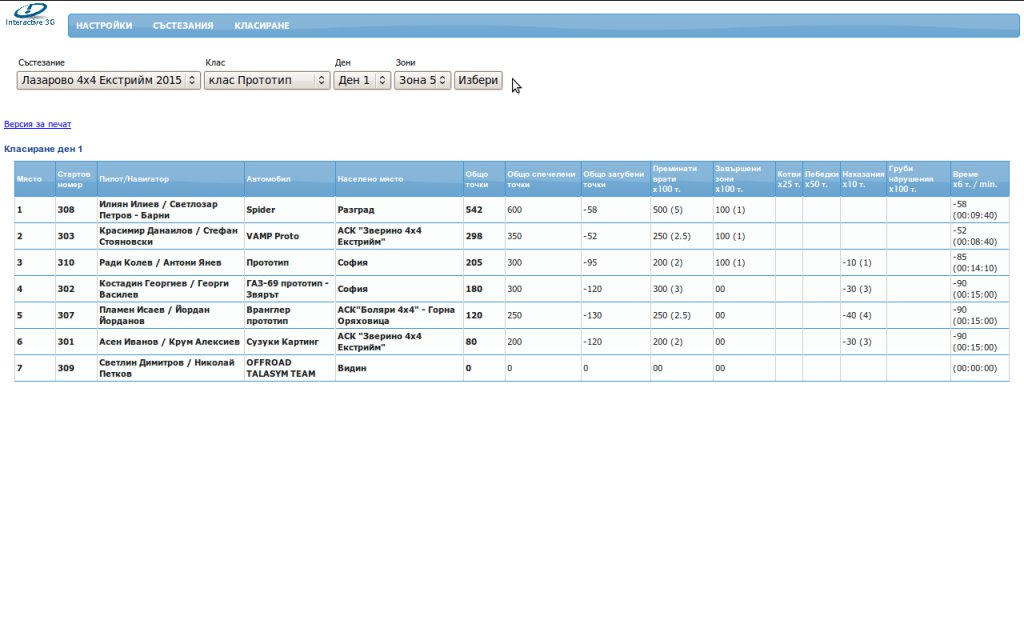The image size is (1024, 640).
Task: Click the Interactive 3G logo
Action: pyautogui.click(x=29, y=13)
